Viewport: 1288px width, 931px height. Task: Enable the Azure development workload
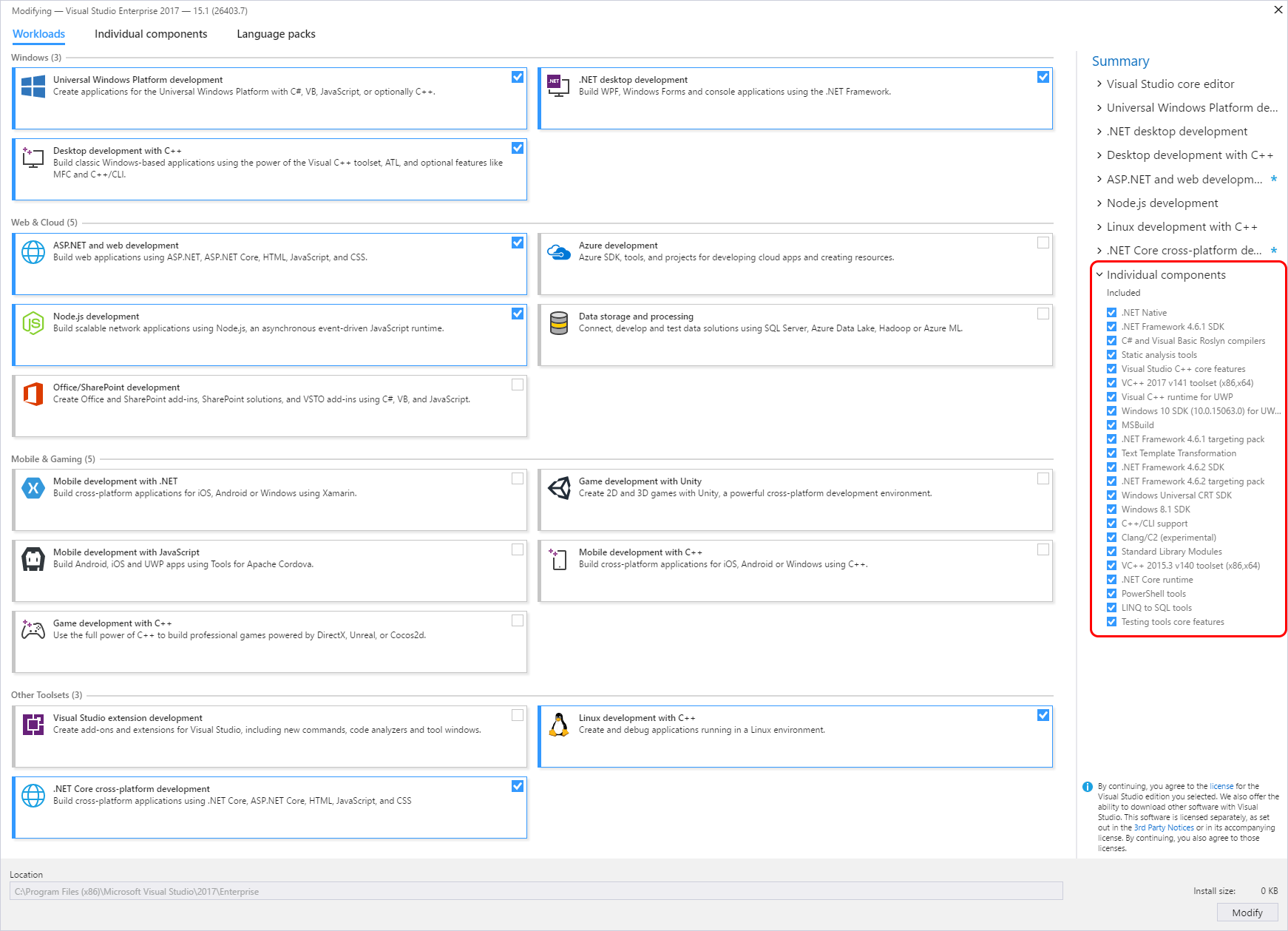[1043, 243]
